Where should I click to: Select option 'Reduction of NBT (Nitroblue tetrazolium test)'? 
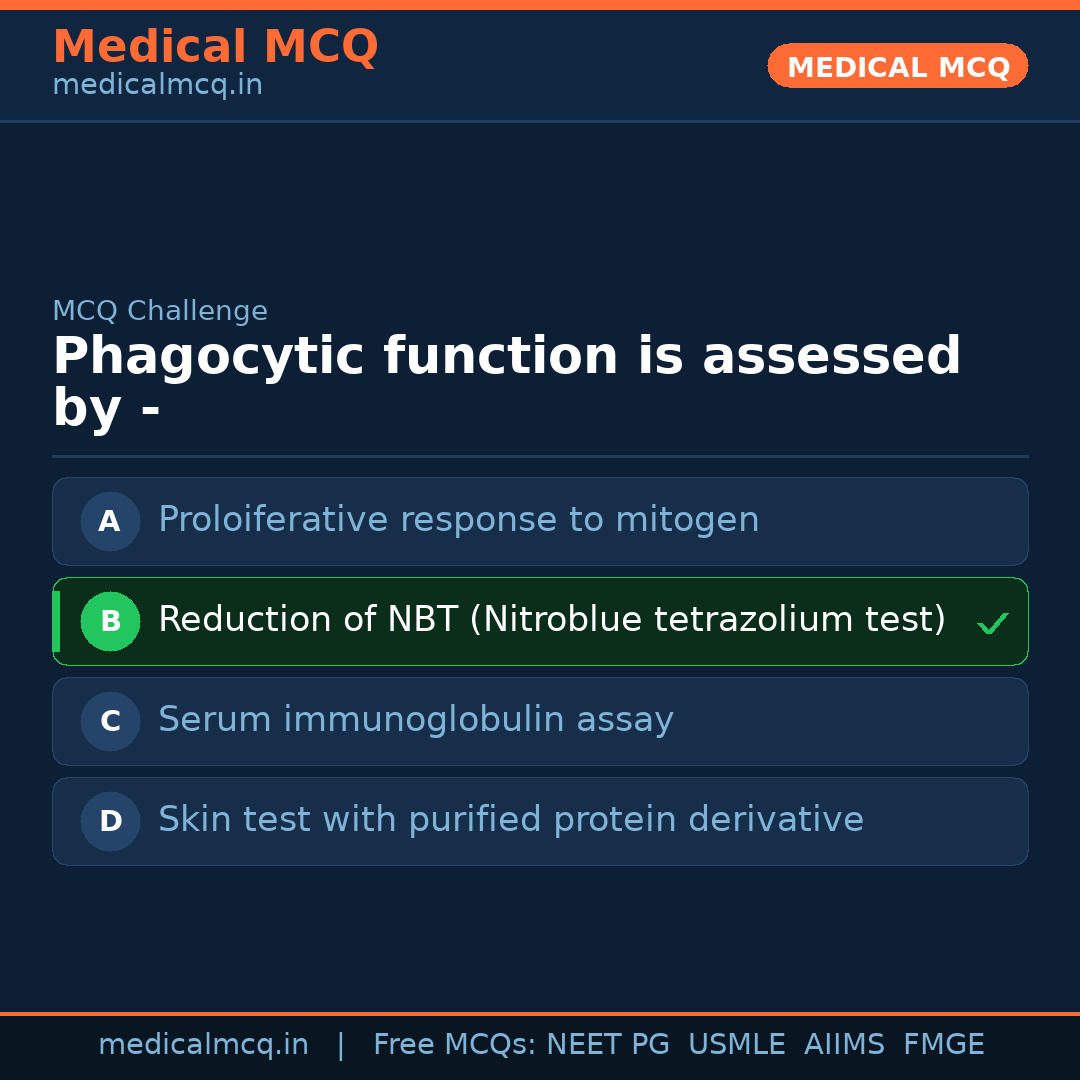(x=551, y=620)
